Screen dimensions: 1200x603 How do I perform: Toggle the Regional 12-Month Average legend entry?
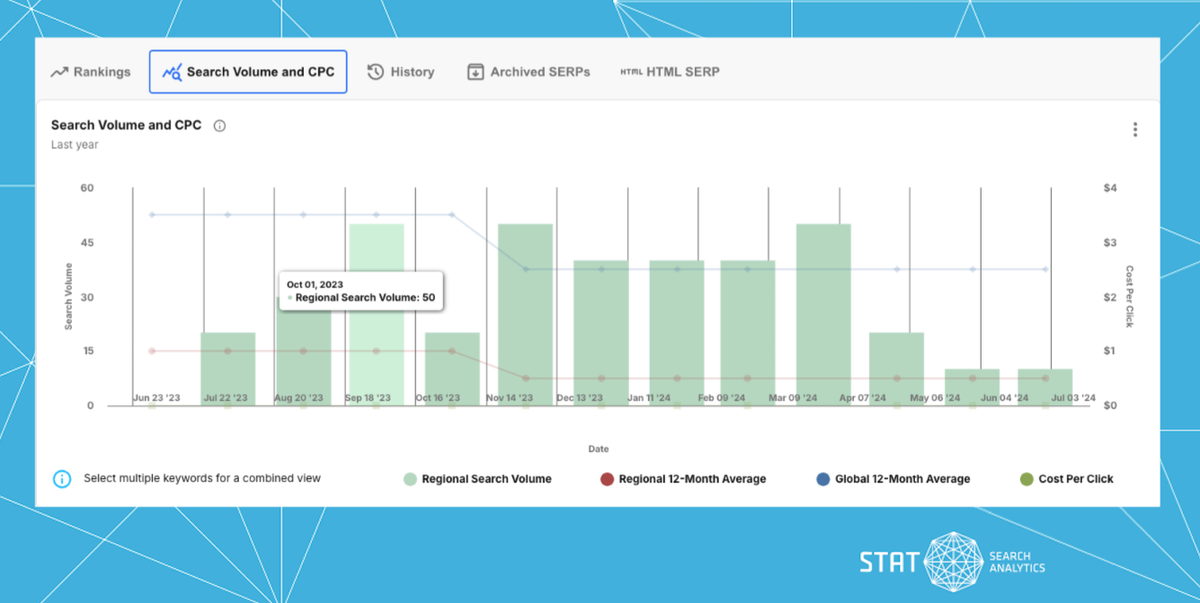[x=684, y=478]
